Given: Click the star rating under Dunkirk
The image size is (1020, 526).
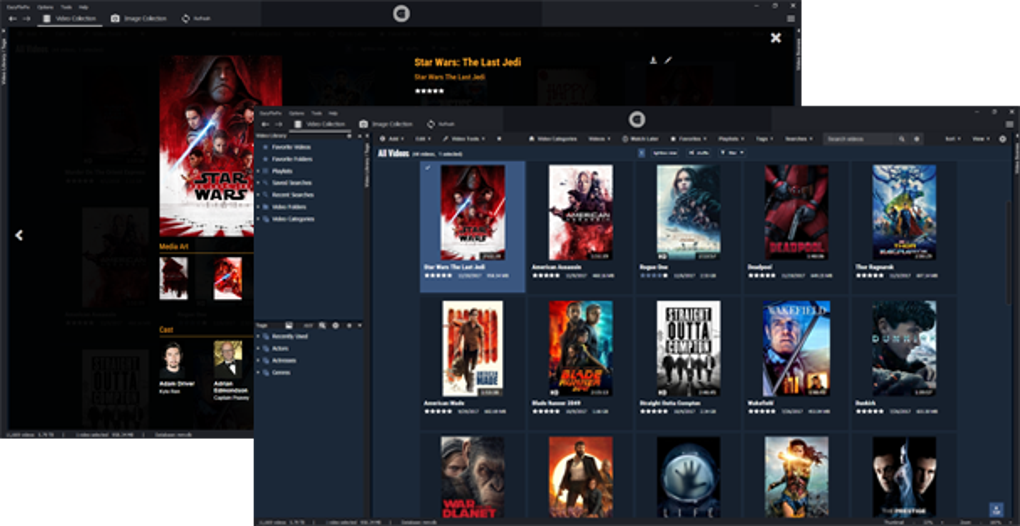Looking at the screenshot, I should [x=870, y=412].
